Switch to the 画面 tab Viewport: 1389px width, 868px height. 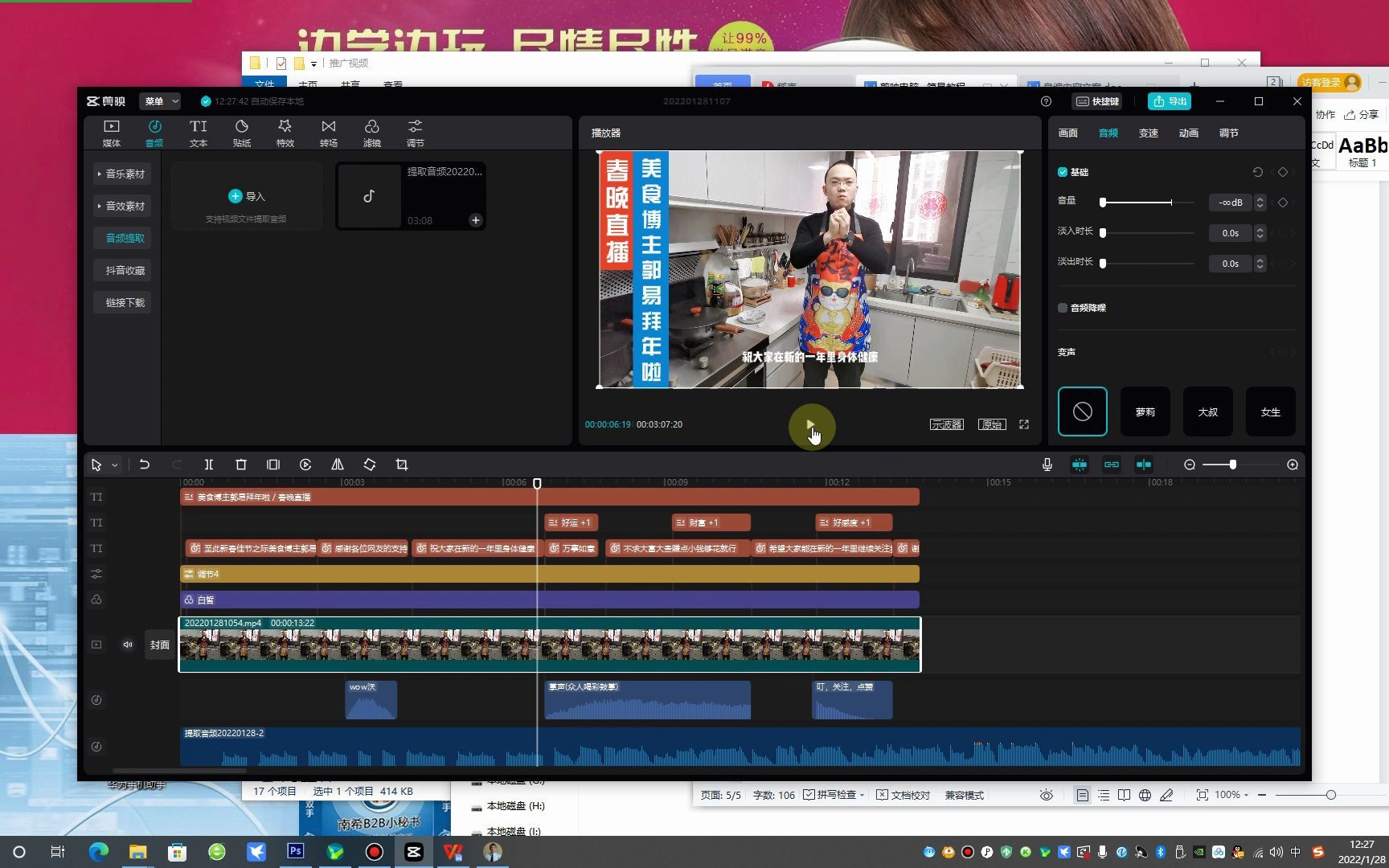click(1068, 133)
